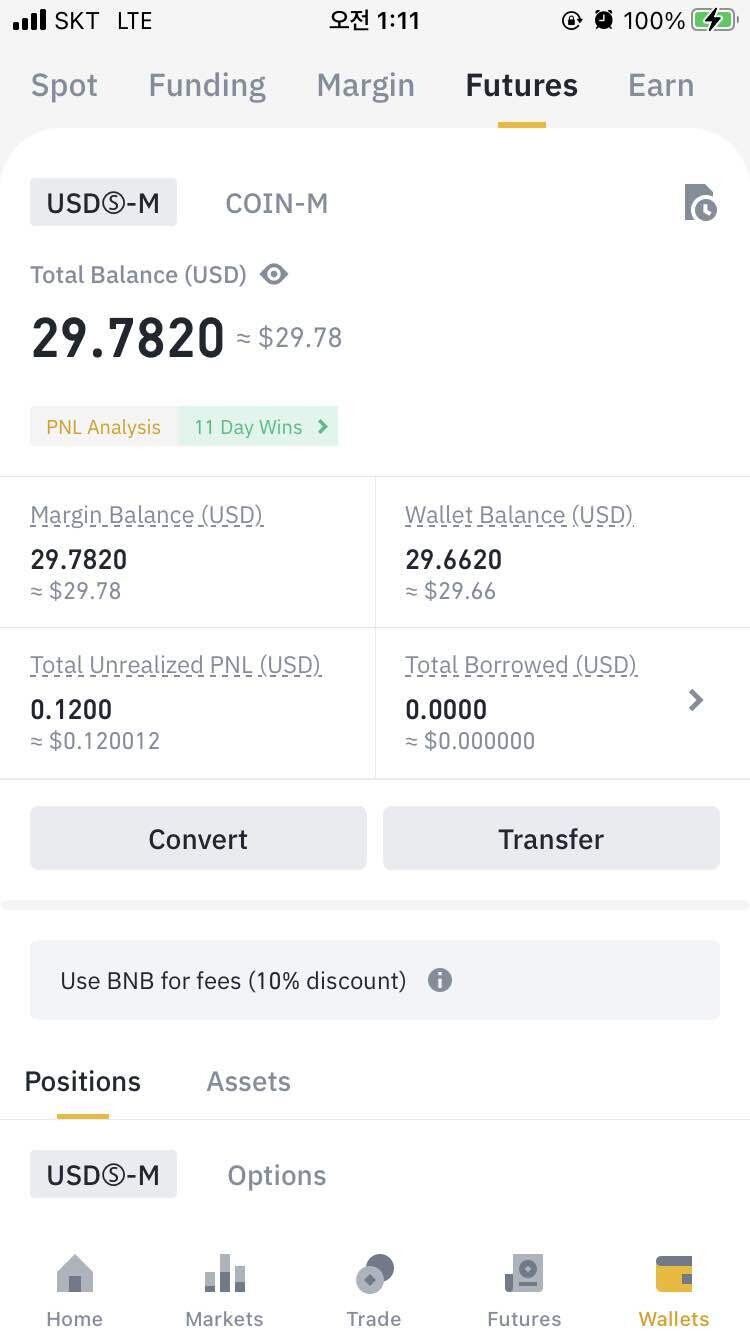Switch to the Funding tab
The width and height of the screenshot is (750, 1334).
207,86
